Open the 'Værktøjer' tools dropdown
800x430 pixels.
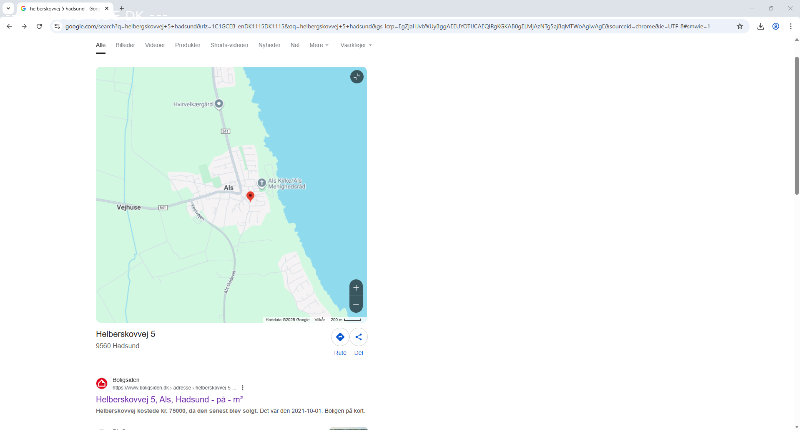[x=355, y=45]
